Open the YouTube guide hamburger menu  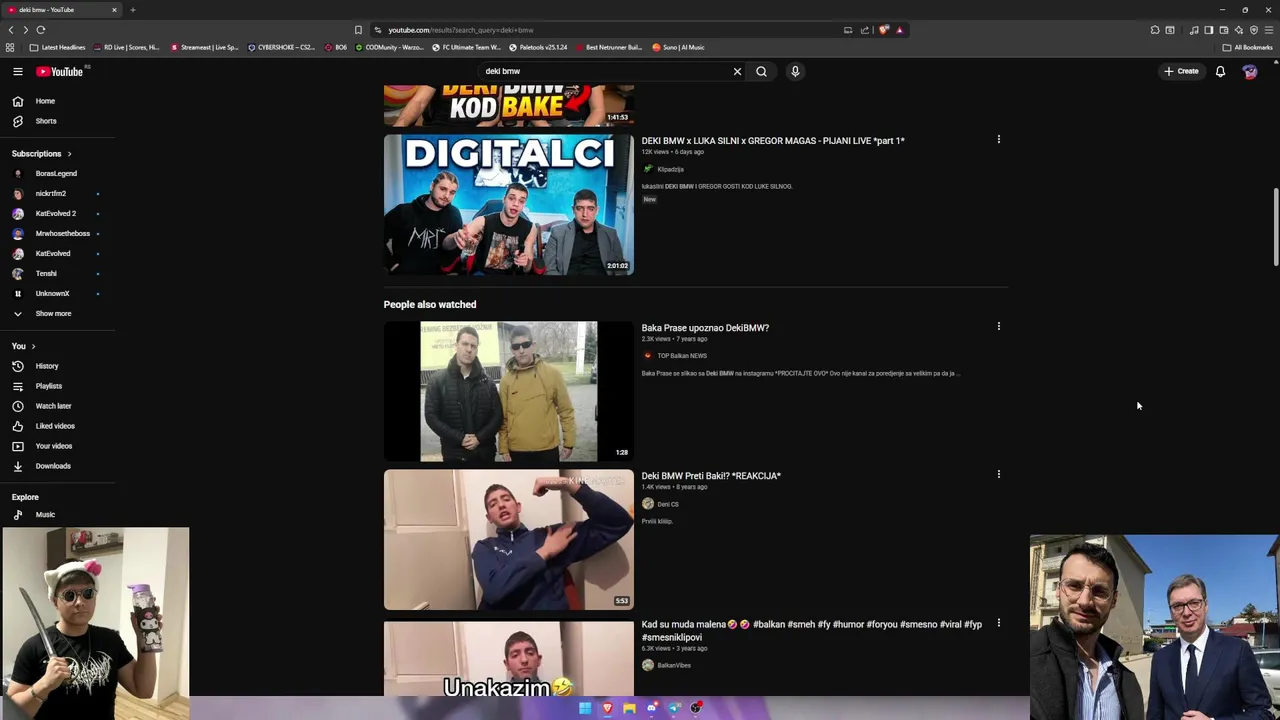click(x=17, y=71)
